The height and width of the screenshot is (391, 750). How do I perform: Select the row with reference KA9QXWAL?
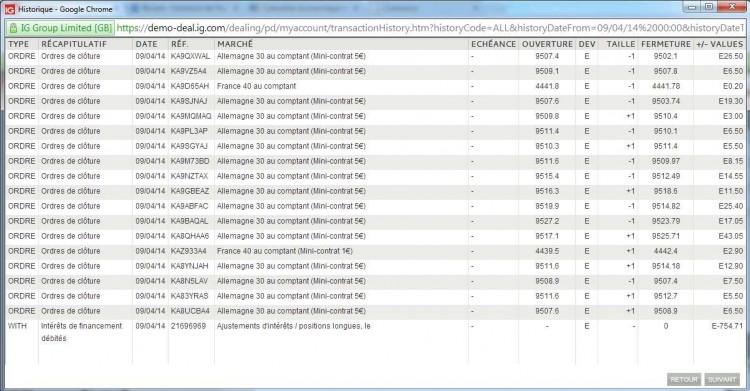(375, 56)
